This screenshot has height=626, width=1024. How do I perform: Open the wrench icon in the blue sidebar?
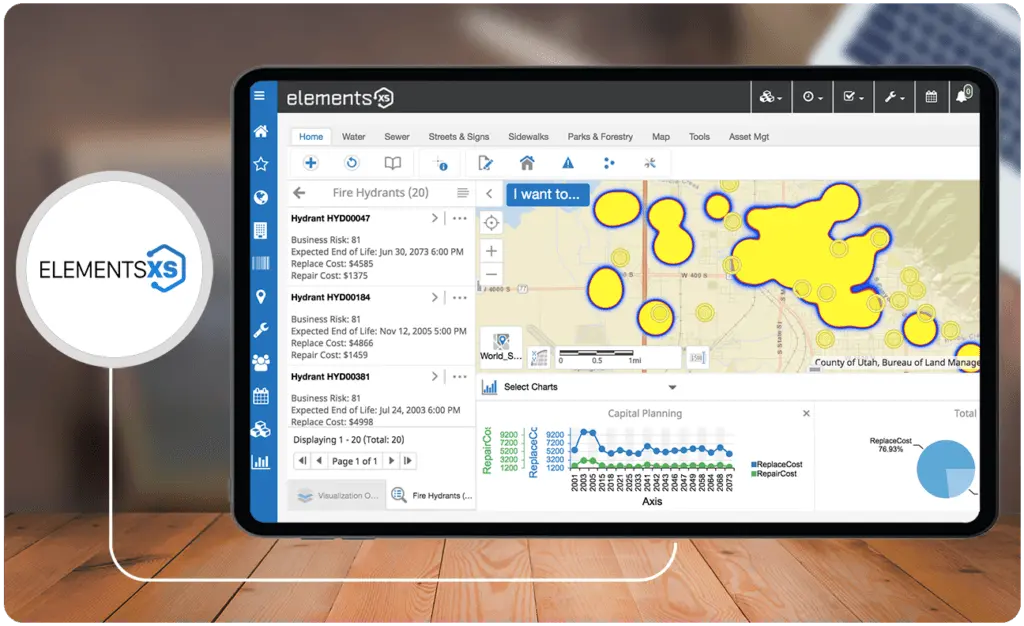261,330
